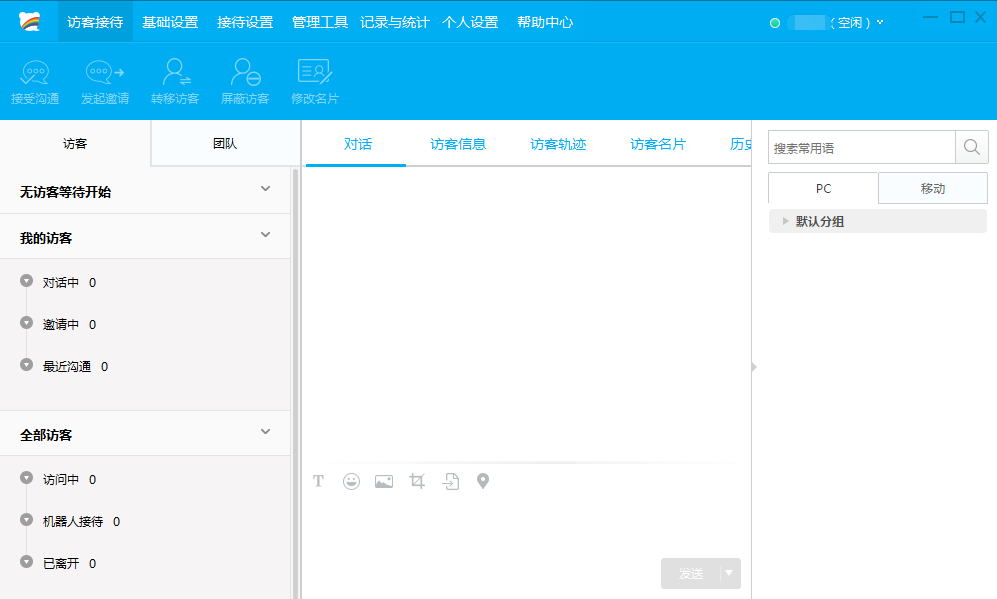
Task: Expand the 默认分组 phrase group
Action: [x=786, y=221]
